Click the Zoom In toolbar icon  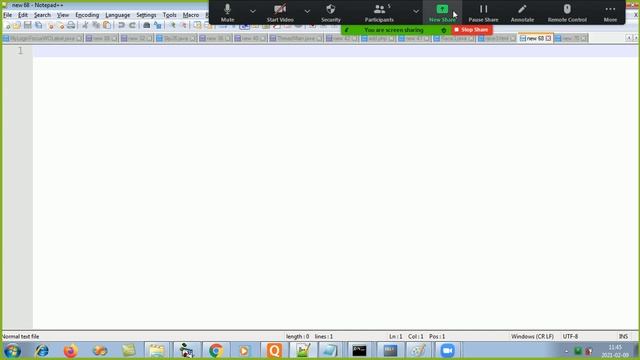[172, 26]
